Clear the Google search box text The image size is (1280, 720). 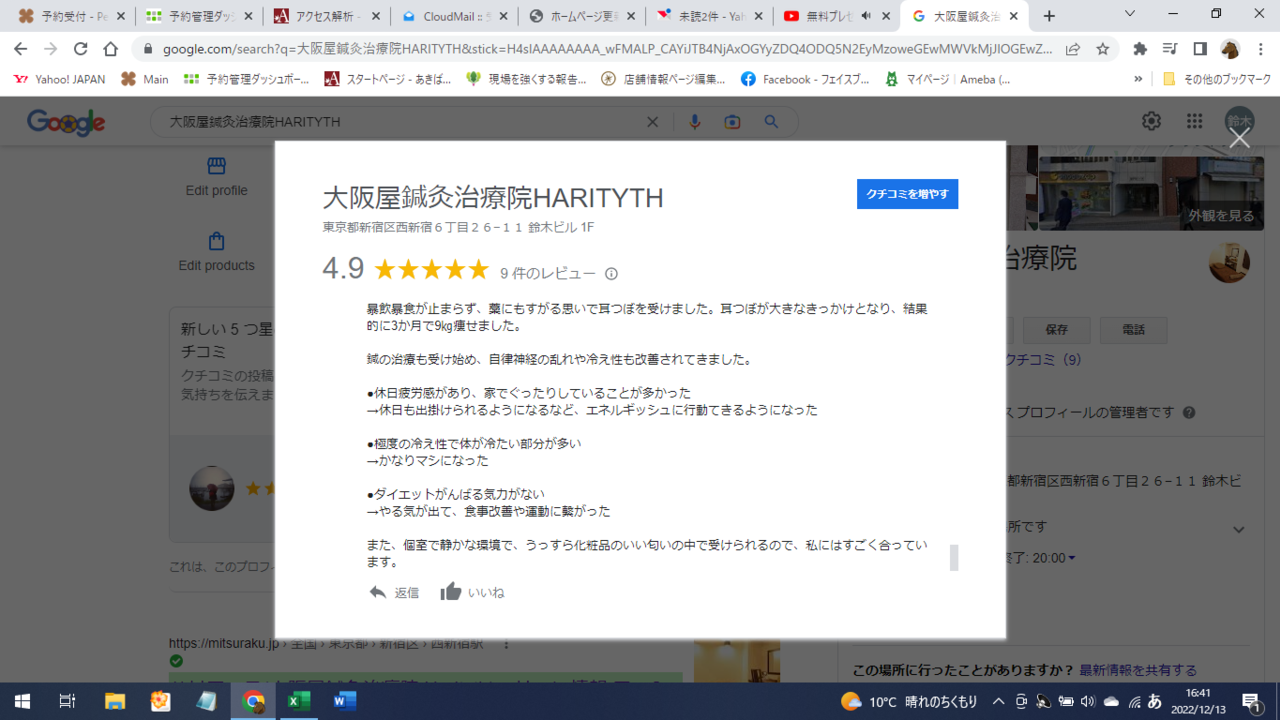coord(652,122)
